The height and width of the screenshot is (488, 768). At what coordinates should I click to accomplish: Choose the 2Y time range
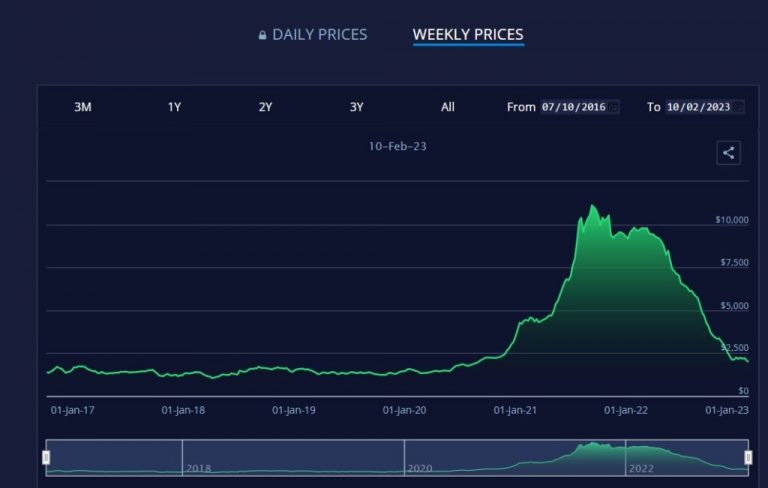[x=265, y=107]
